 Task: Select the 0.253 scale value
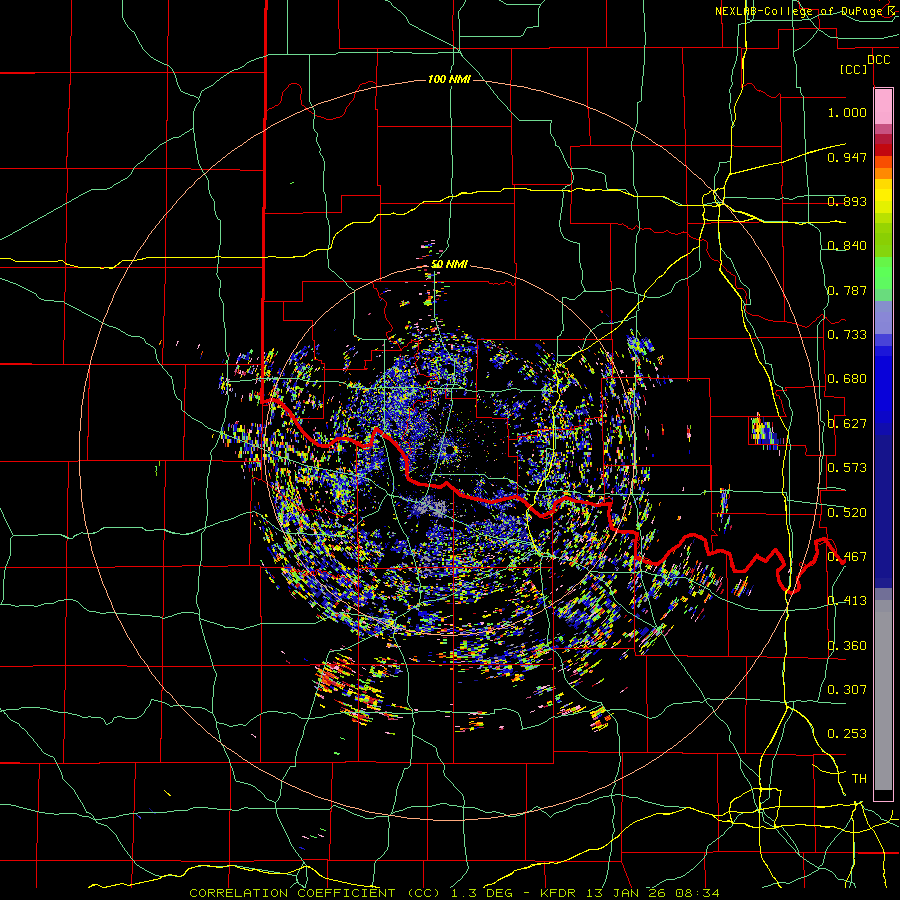point(847,734)
